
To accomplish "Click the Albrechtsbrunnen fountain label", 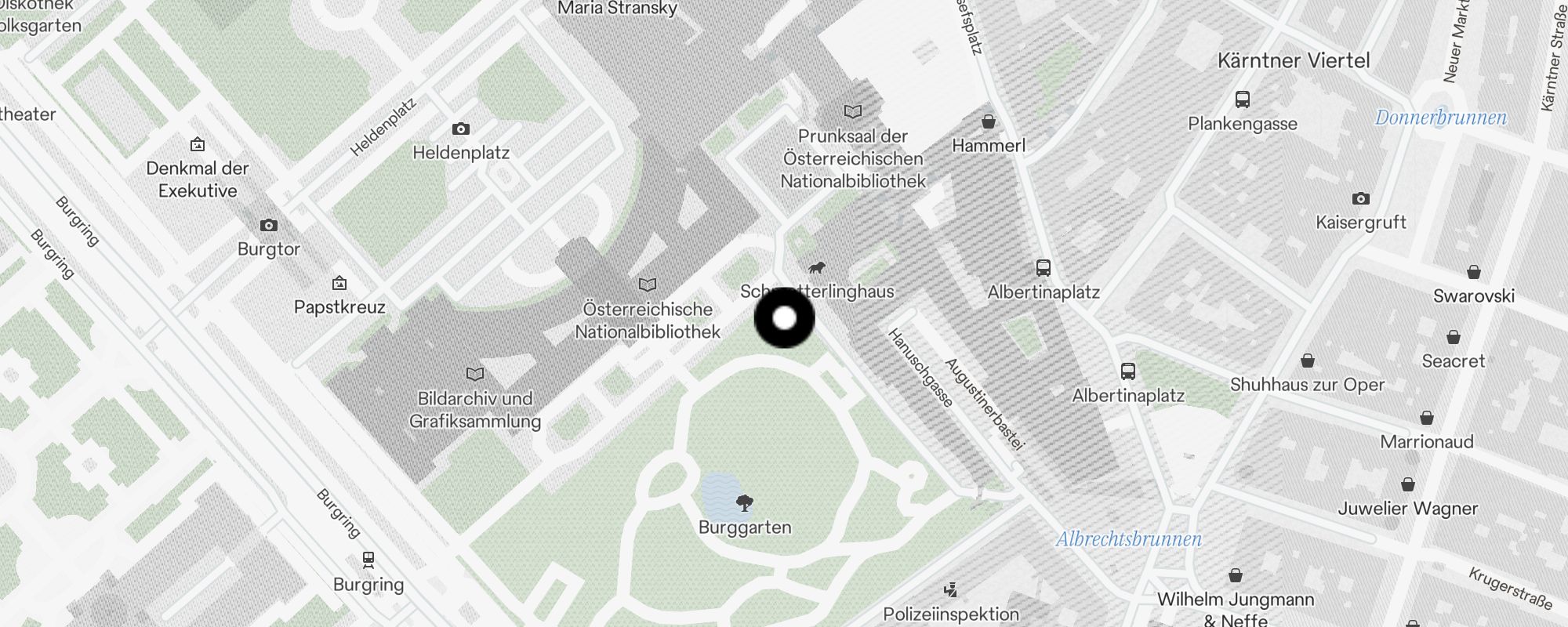I will click(1129, 539).
